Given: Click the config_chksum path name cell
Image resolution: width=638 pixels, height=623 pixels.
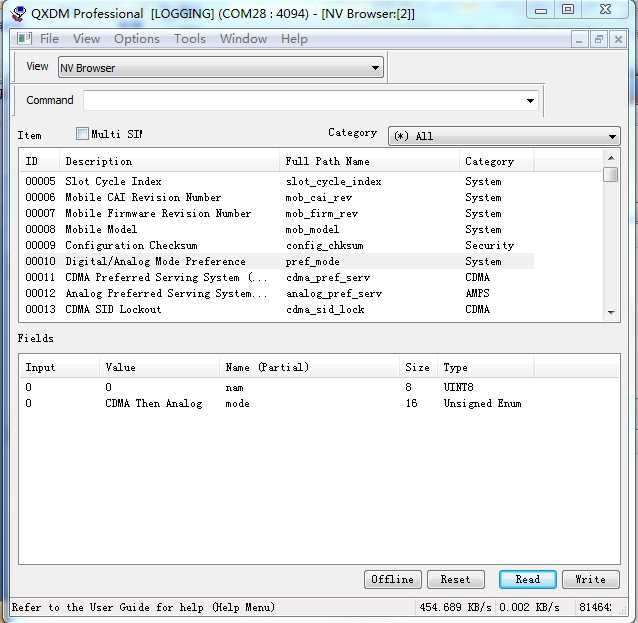Looking at the screenshot, I should 324,245.
